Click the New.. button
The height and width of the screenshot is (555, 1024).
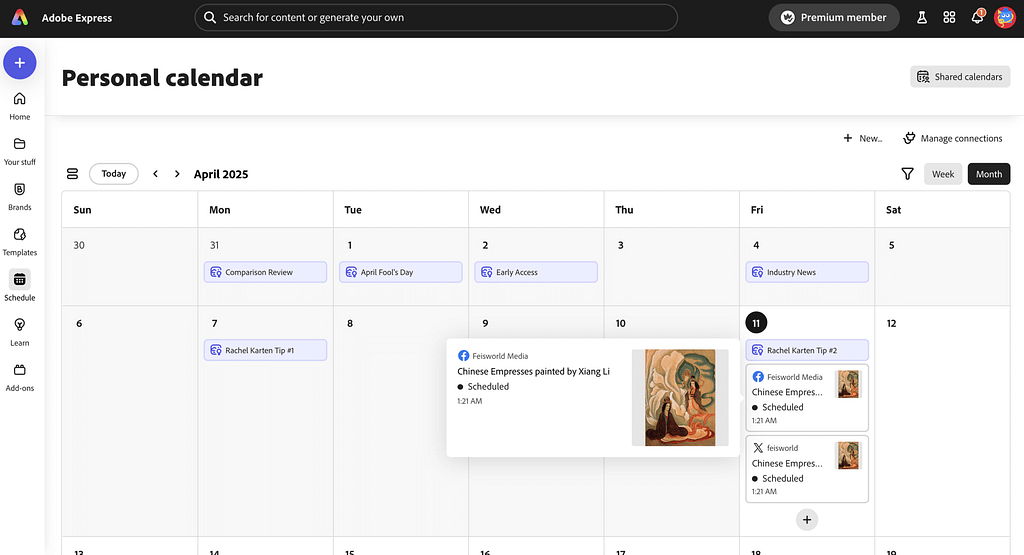[862, 138]
